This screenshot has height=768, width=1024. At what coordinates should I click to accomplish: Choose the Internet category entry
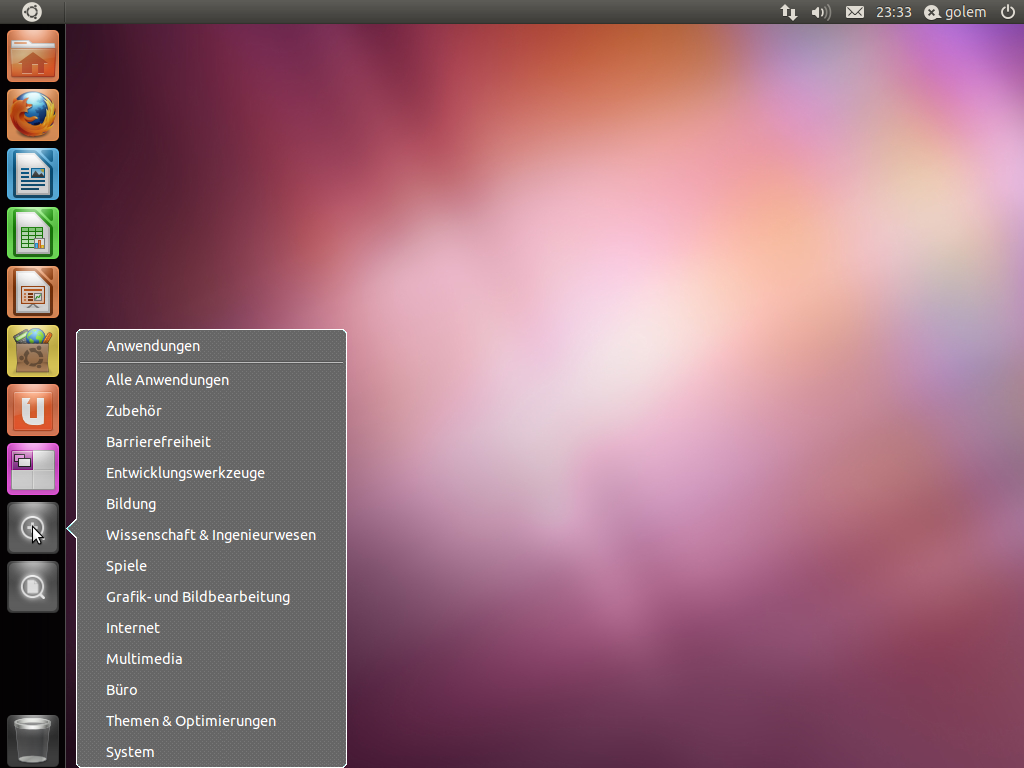click(x=133, y=628)
